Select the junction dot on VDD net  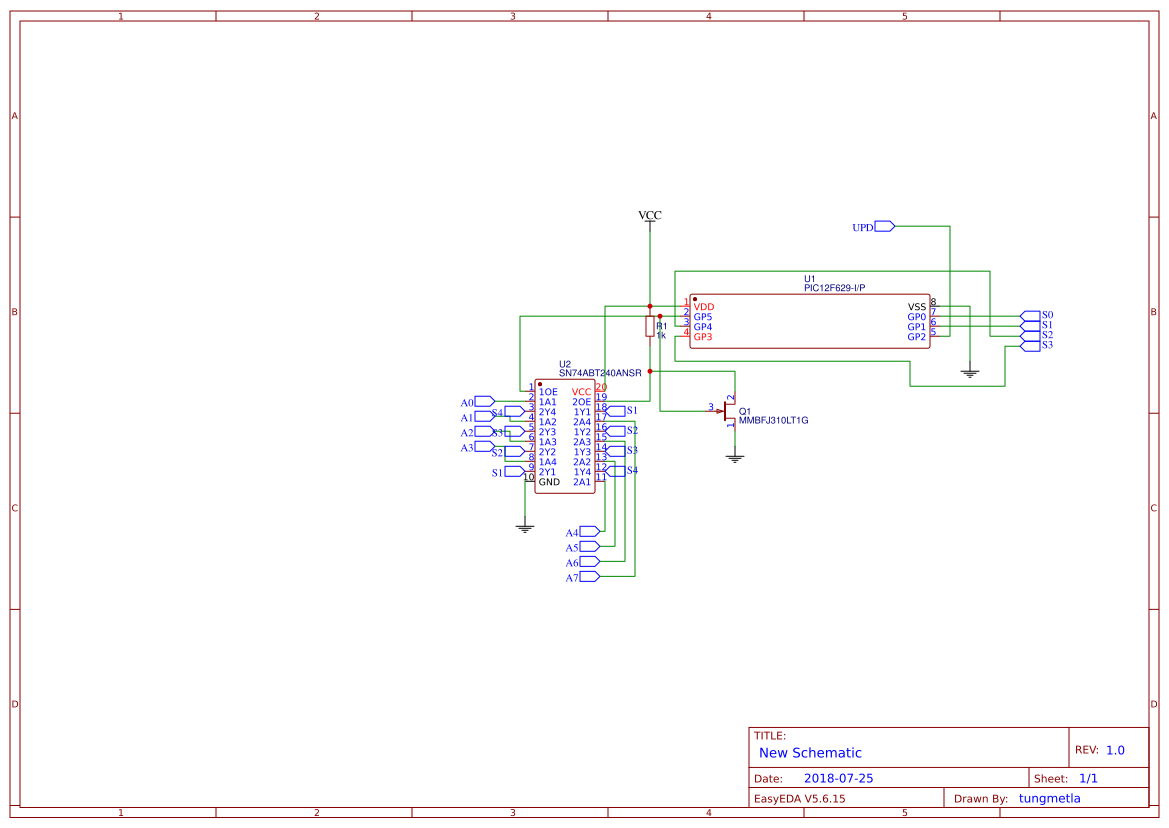tap(650, 306)
